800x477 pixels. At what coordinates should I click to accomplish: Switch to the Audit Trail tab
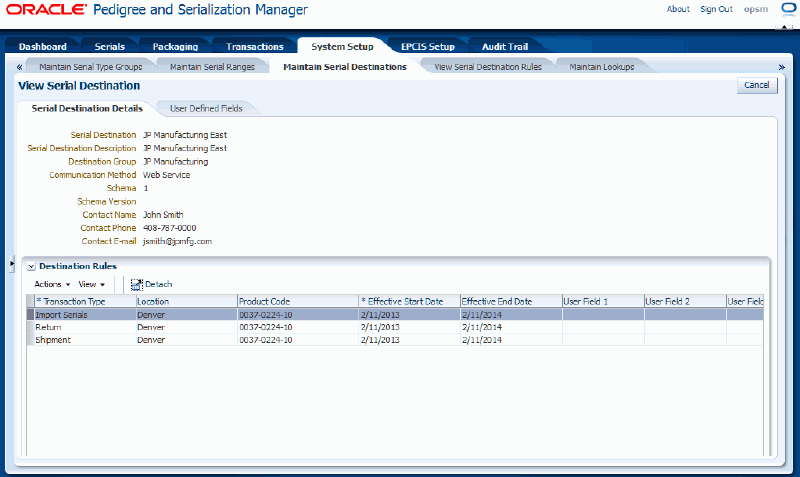tap(505, 46)
